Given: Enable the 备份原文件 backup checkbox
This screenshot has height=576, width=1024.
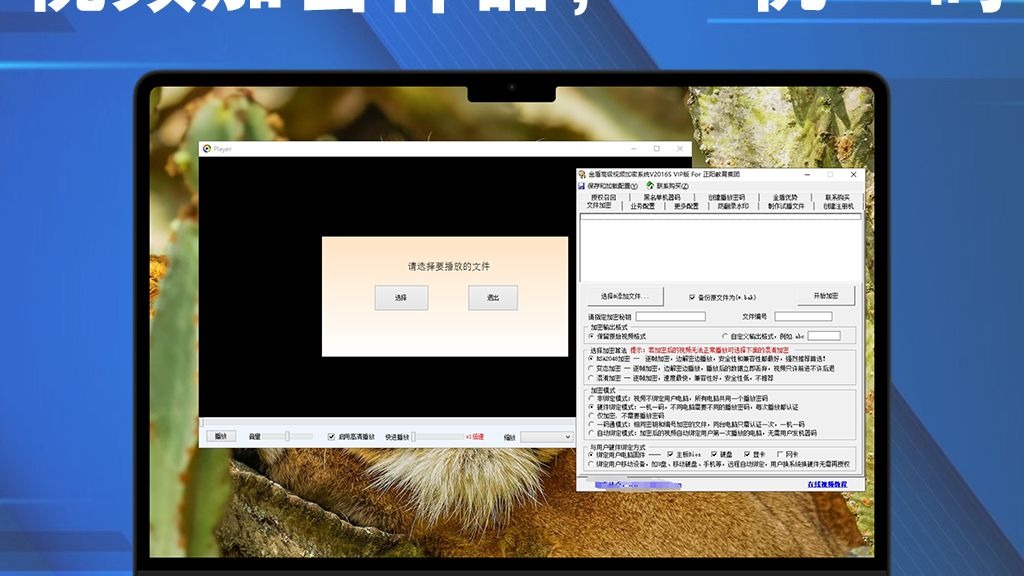Looking at the screenshot, I should [x=691, y=296].
